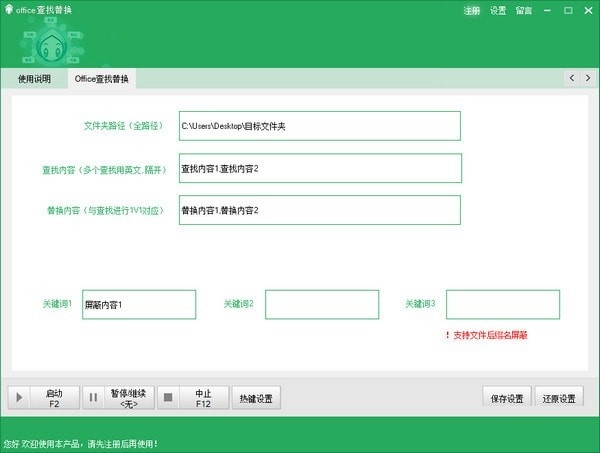
Task: Click the 查找内容 label text
Action: pos(105,170)
